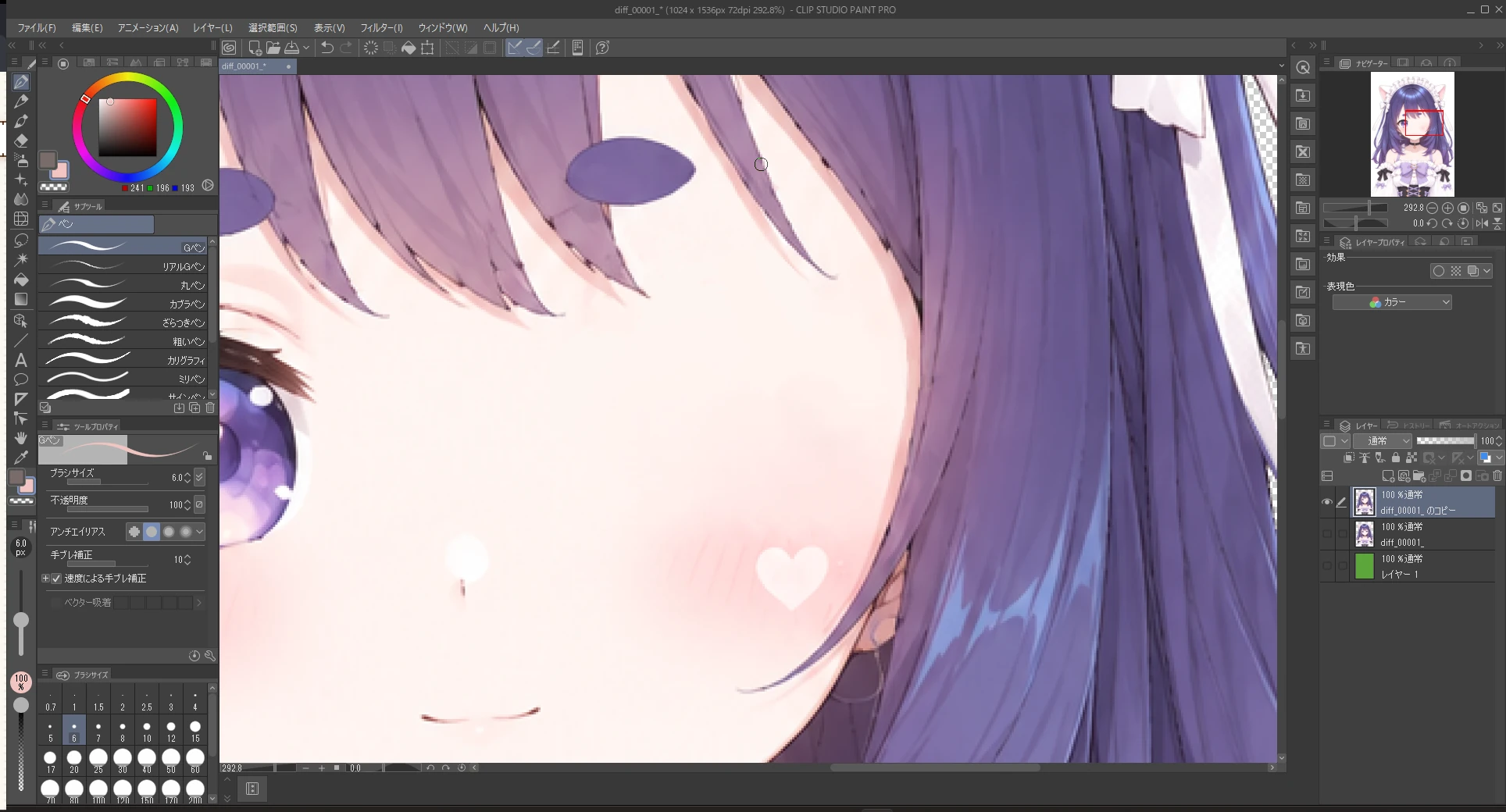The height and width of the screenshot is (812, 1506).
Task: Open the ファイル(F) menu
Action: coord(37,27)
